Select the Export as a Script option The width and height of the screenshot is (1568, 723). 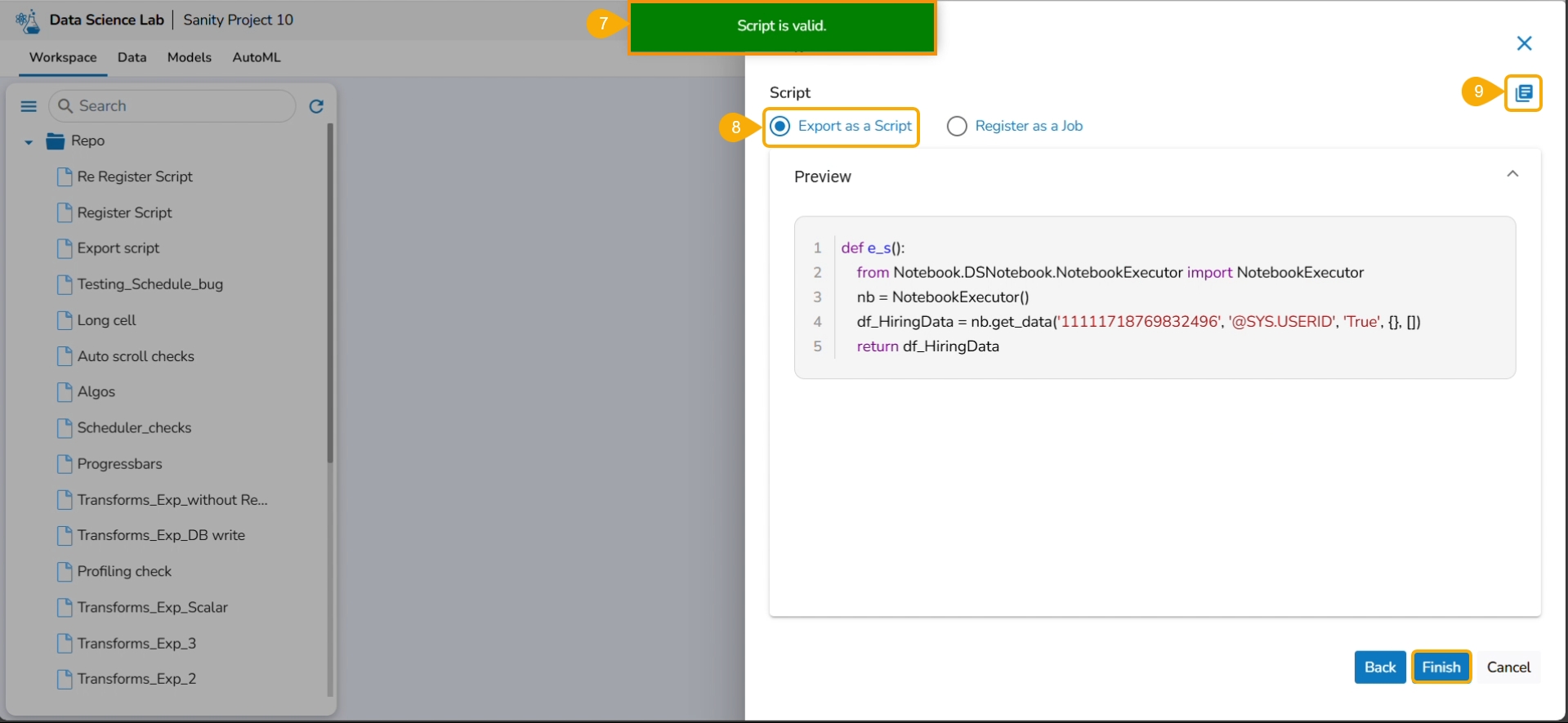[781, 126]
